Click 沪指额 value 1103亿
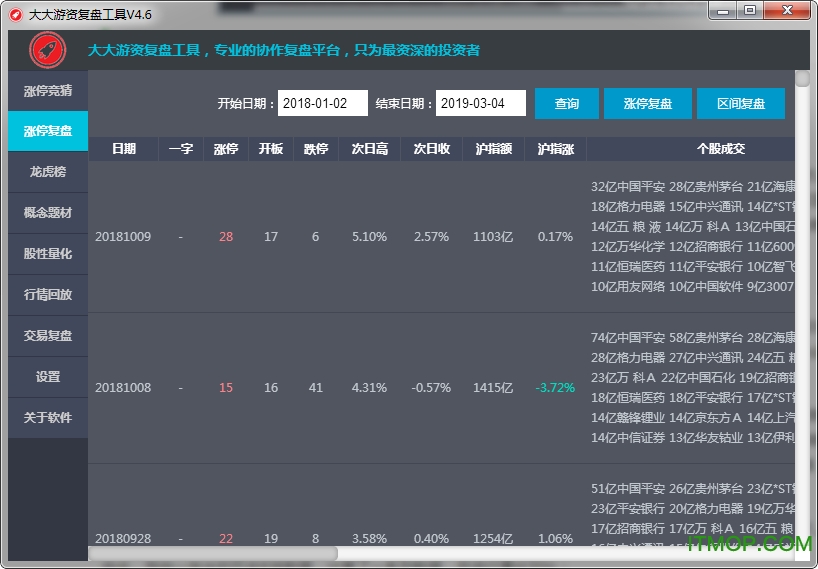This screenshot has height=569, width=818. tap(493, 237)
